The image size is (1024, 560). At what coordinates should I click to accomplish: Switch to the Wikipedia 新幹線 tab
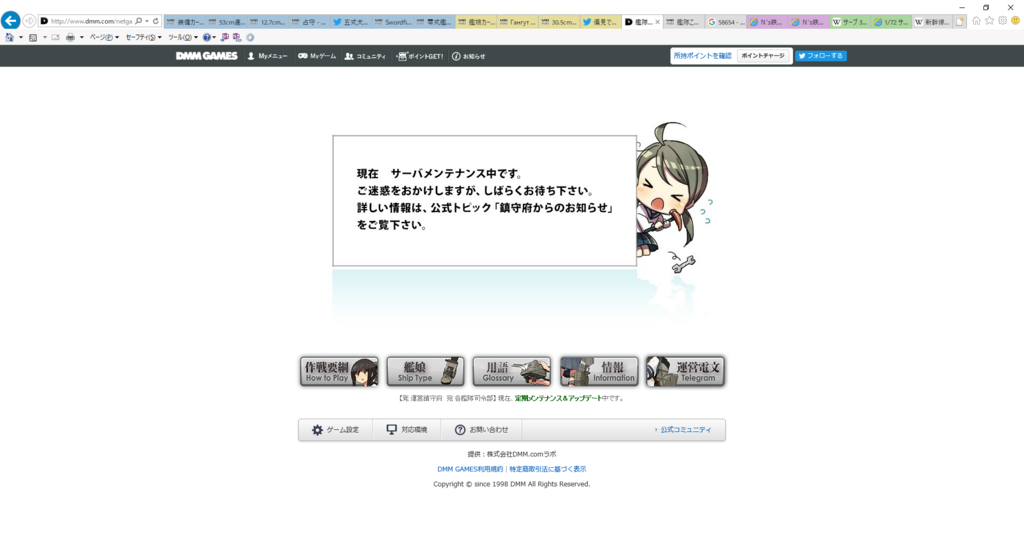pos(933,22)
